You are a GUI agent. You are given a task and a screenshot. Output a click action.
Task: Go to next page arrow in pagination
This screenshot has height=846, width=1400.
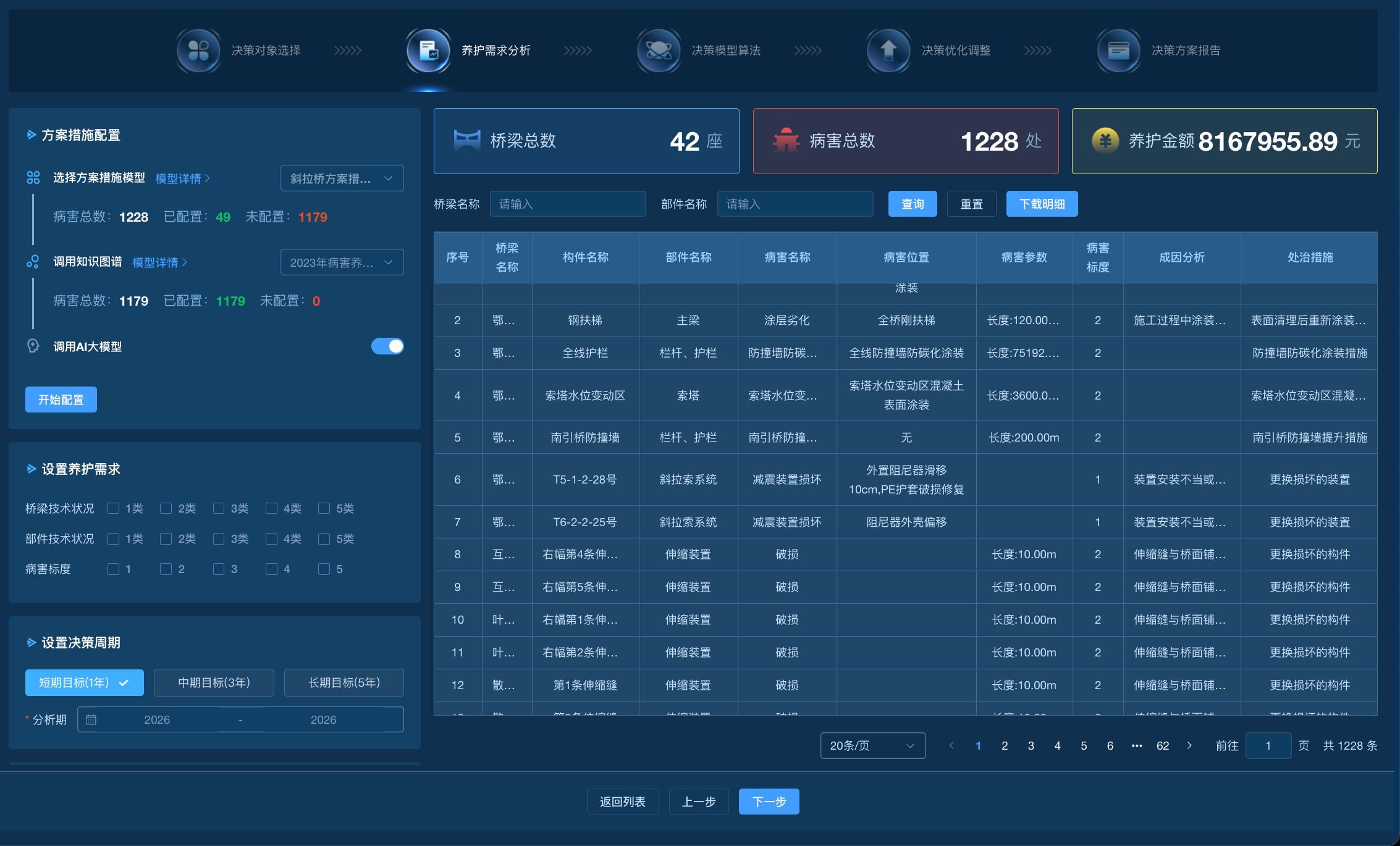point(1189,745)
